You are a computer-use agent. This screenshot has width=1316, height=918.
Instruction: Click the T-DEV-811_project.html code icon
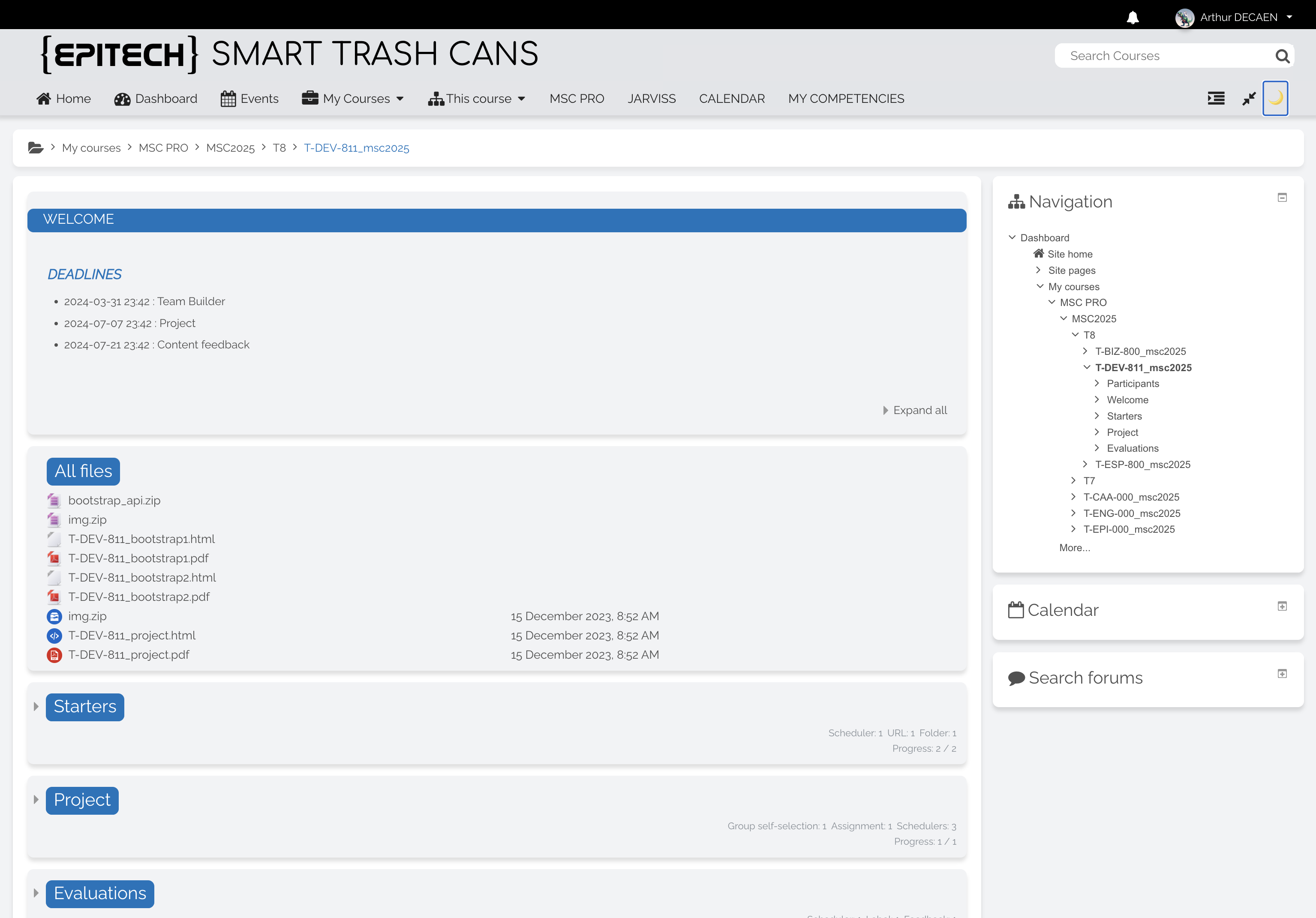click(x=54, y=636)
